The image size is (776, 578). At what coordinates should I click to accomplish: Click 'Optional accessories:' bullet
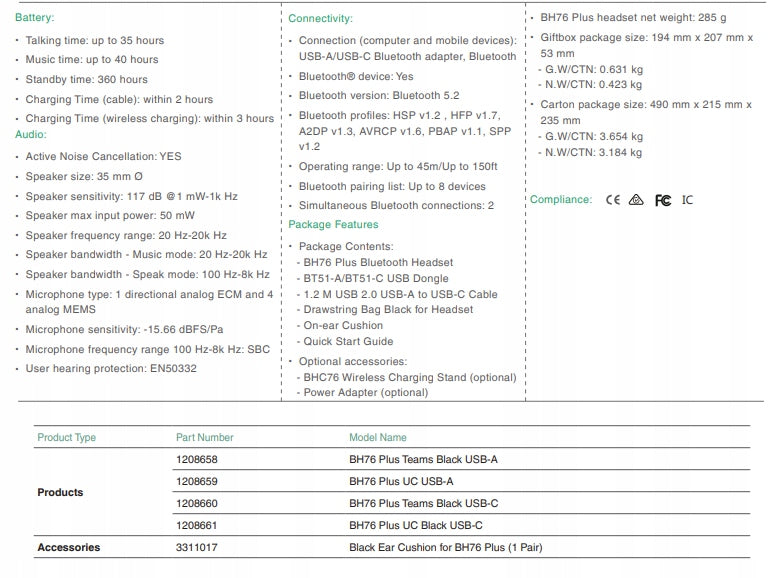[x=353, y=362]
